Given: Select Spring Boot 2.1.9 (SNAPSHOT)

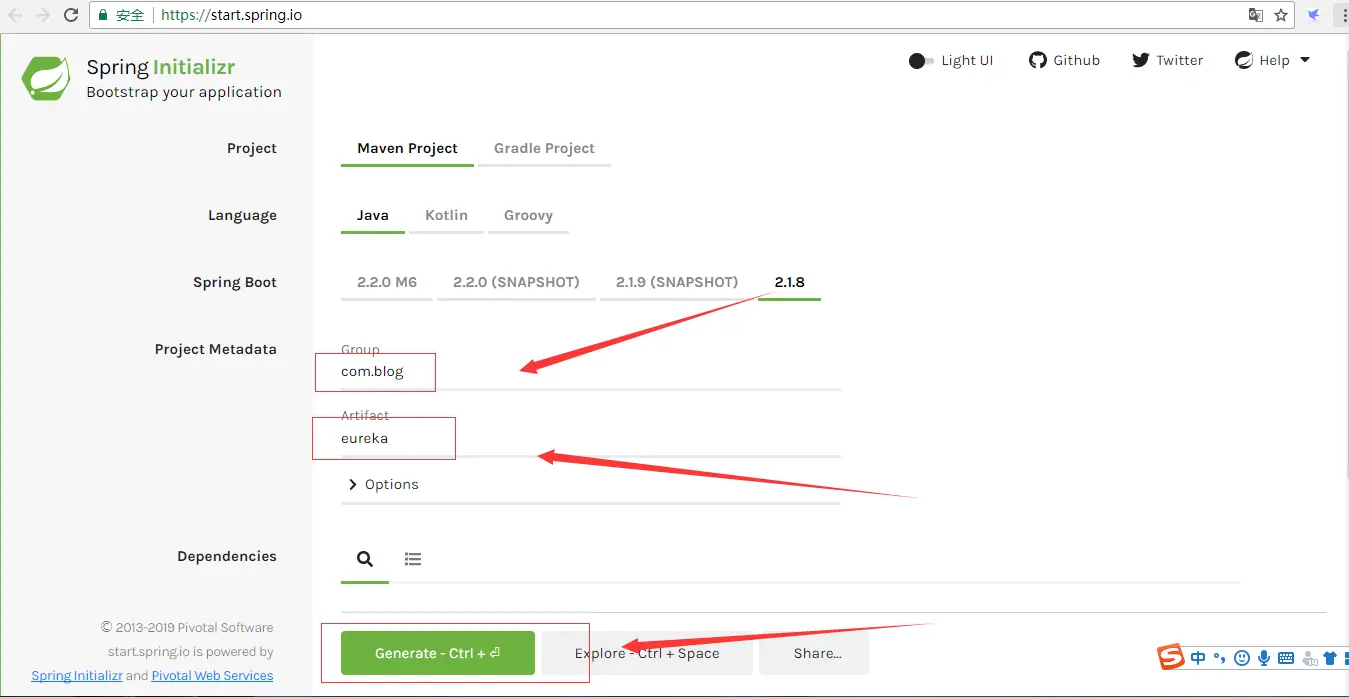Looking at the screenshot, I should pos(677,282).
